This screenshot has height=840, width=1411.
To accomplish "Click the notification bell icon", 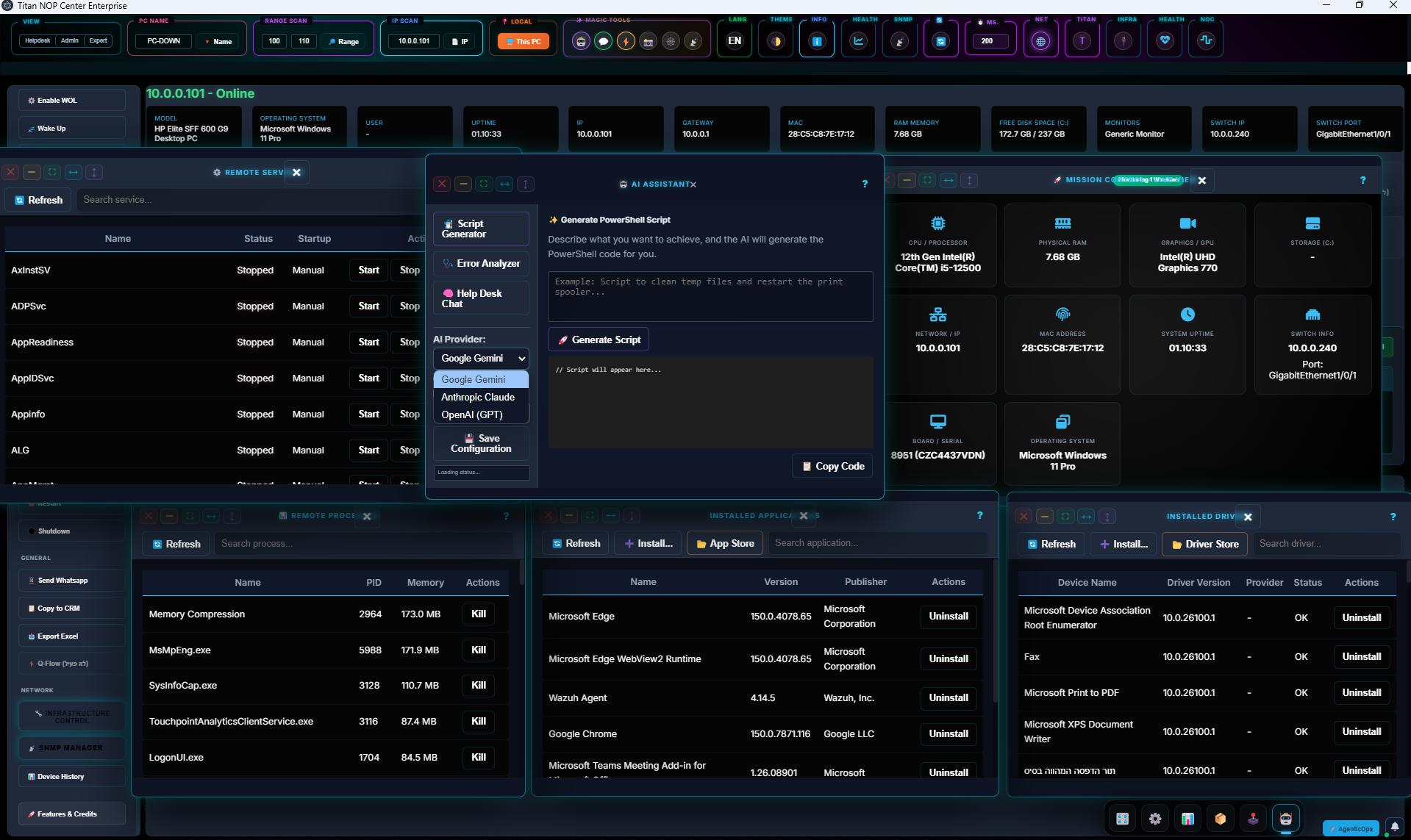I will pos(1394,827).
